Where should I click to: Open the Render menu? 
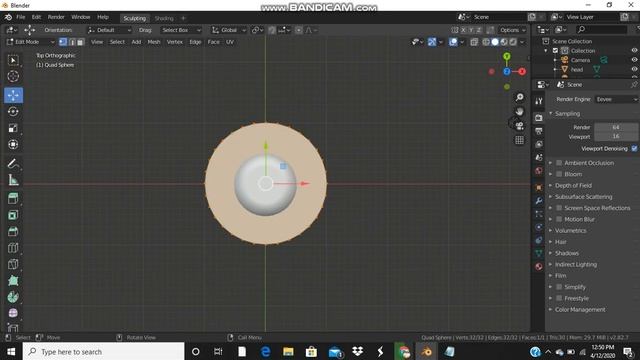56,17
